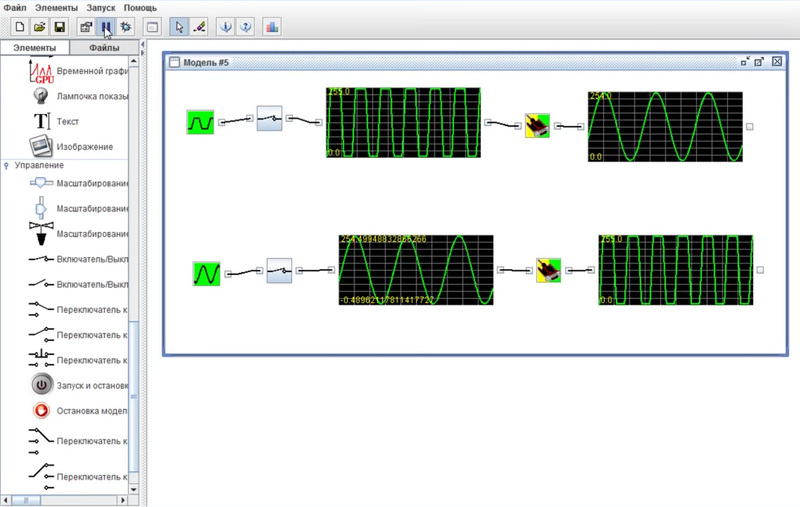Open the Элементы menu
This screenshot has height=507, width=800.
56,8
